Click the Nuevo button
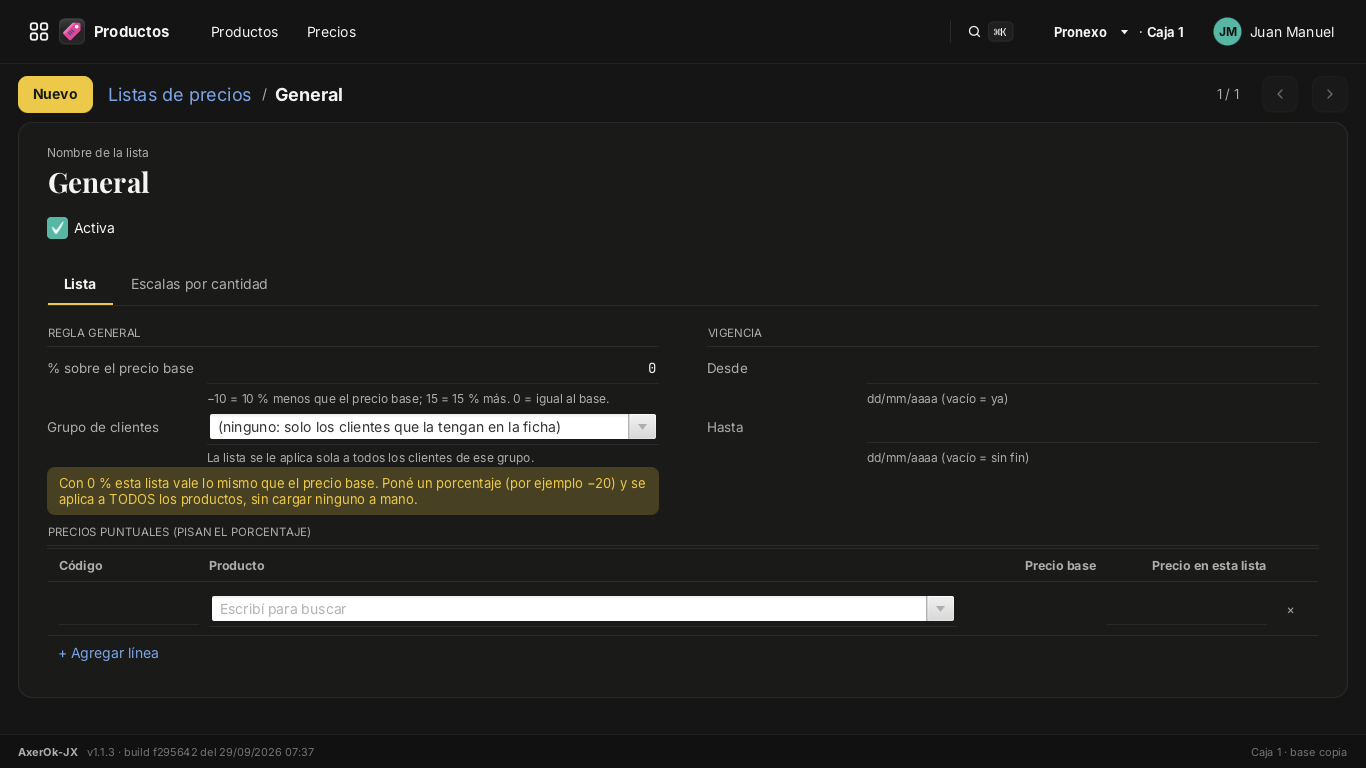 pos(55,94)
